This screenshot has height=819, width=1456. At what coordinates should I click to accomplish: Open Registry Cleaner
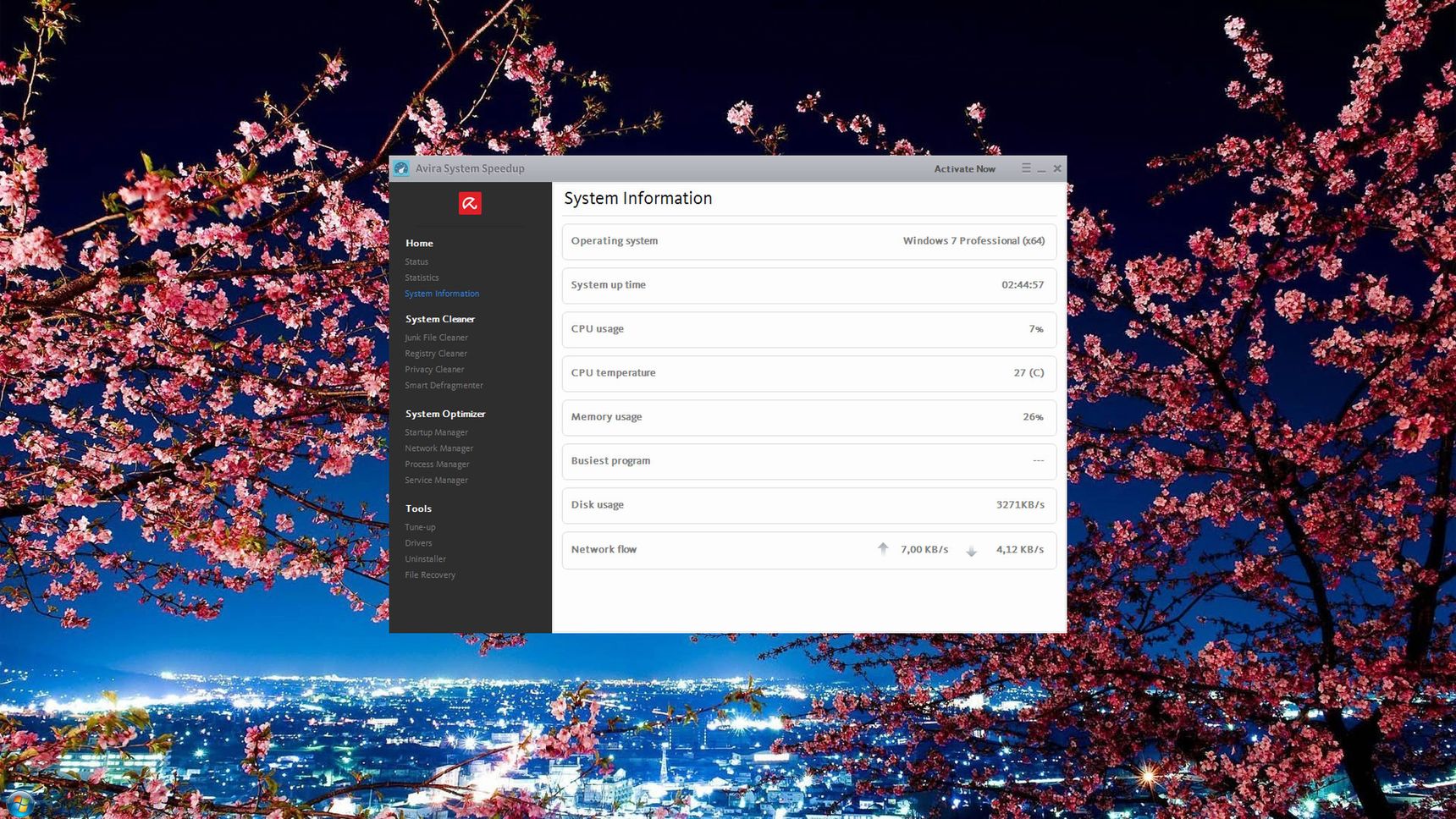click(x=436, y=354)
